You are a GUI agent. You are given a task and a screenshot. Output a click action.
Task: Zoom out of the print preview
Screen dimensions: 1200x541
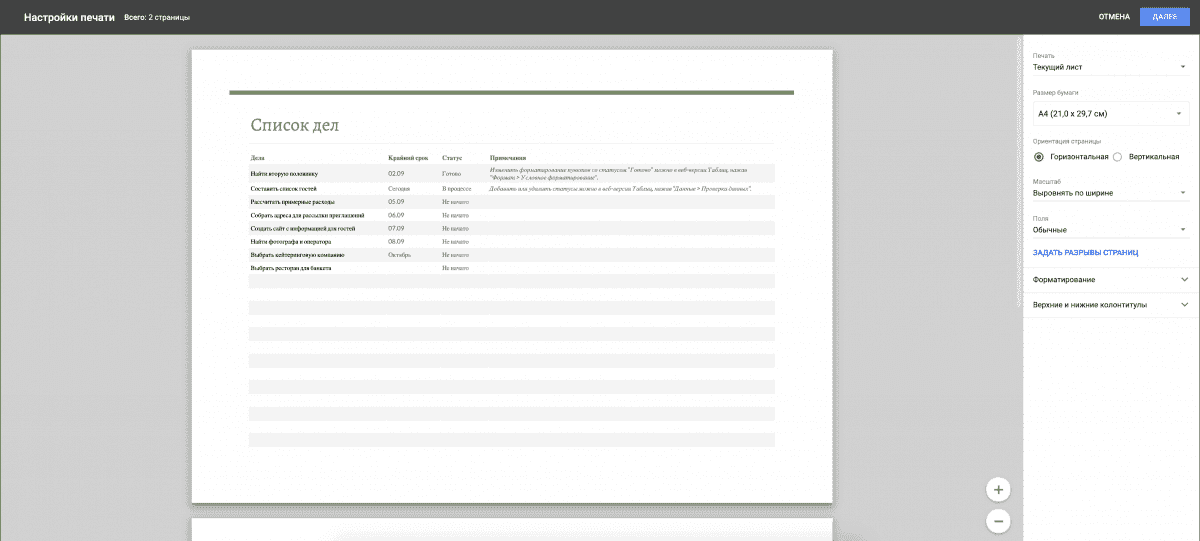(998, 521)
